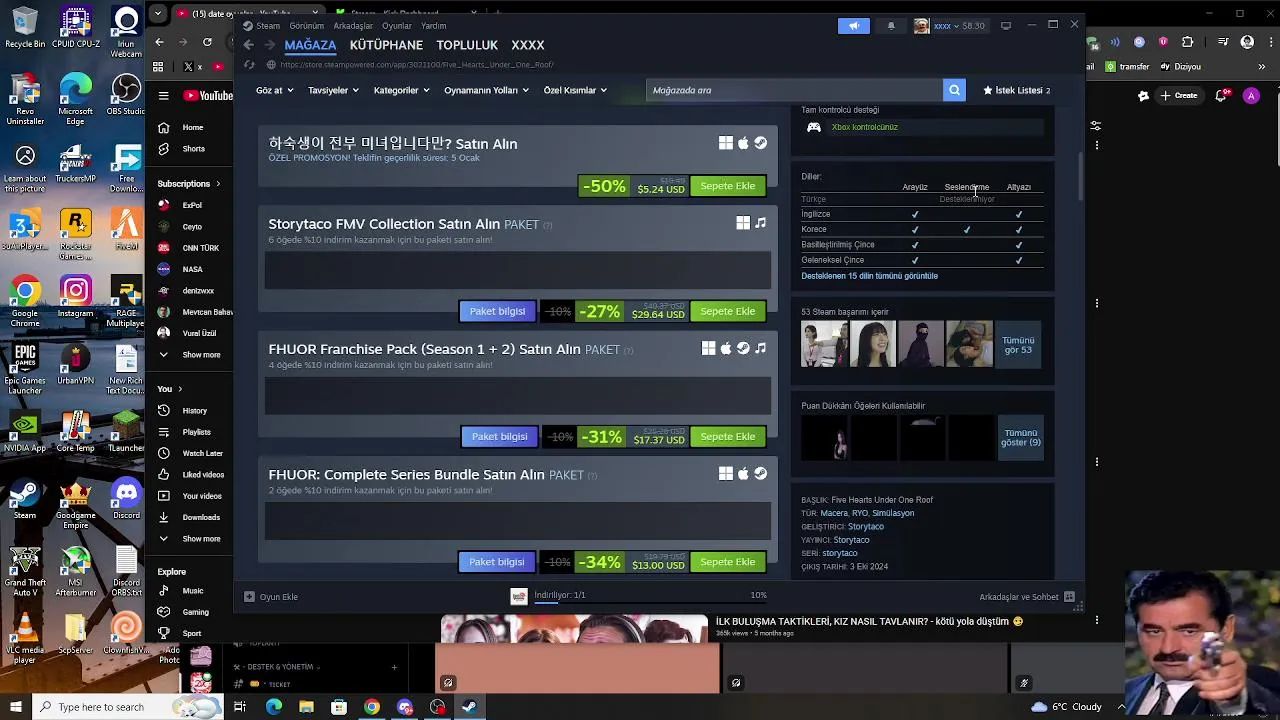Image resolution: width=1280 pixels, height=720 pixels.
Task: Expand the Kategoriler dropdown
Action: point(401,90)
